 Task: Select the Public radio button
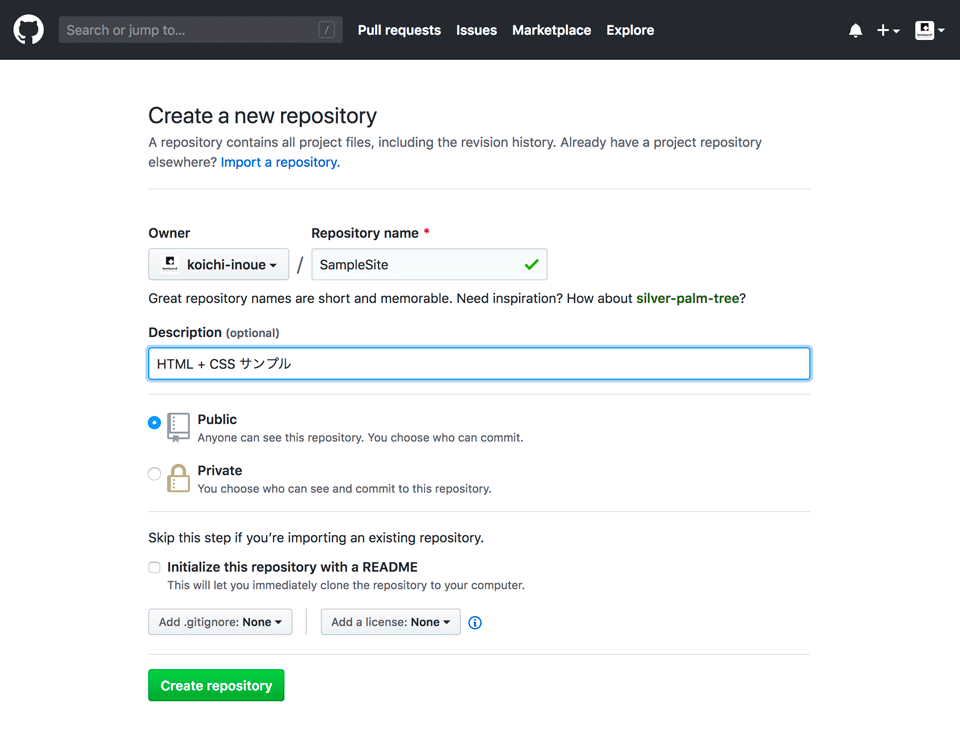(154, 423)
